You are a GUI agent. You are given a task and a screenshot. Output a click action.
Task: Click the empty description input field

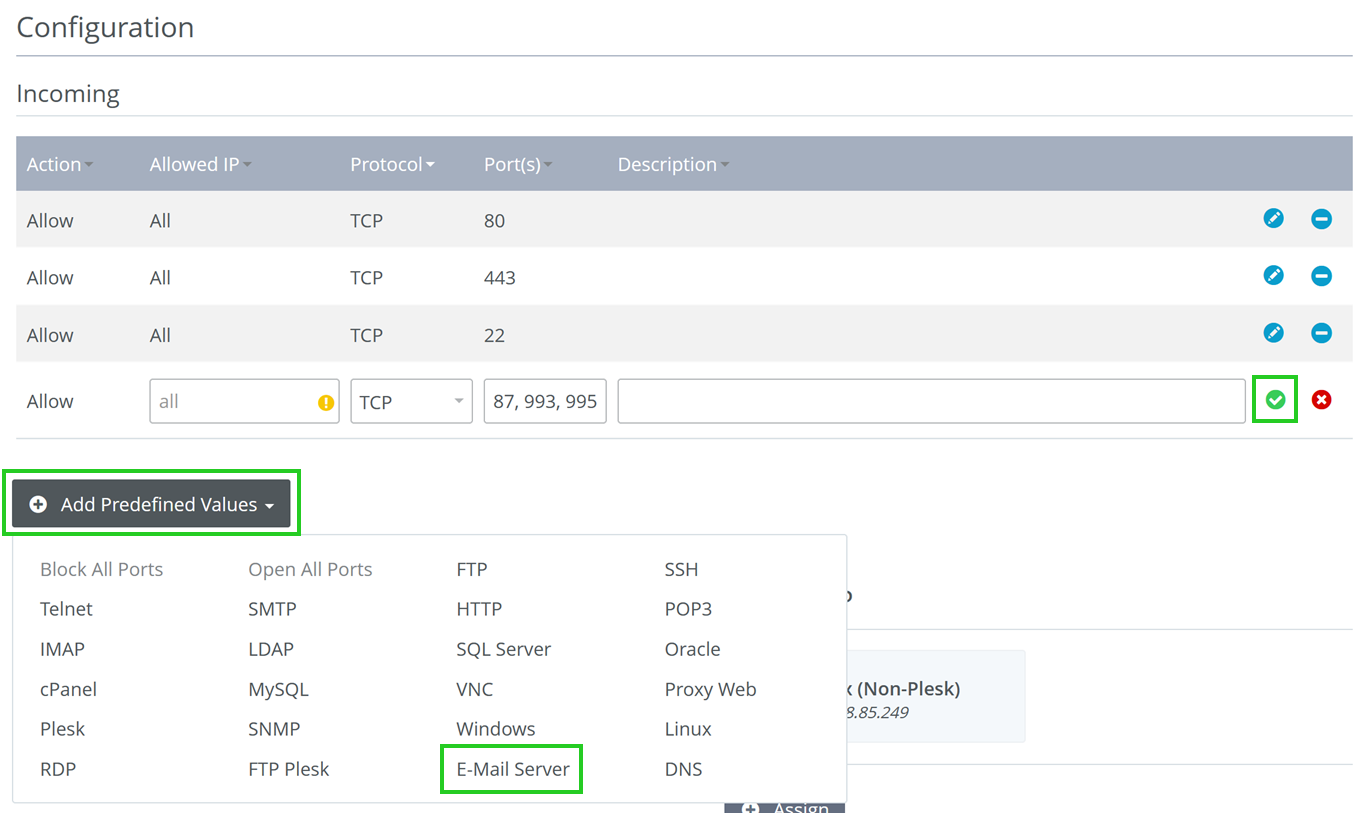[x=930, y=400]
